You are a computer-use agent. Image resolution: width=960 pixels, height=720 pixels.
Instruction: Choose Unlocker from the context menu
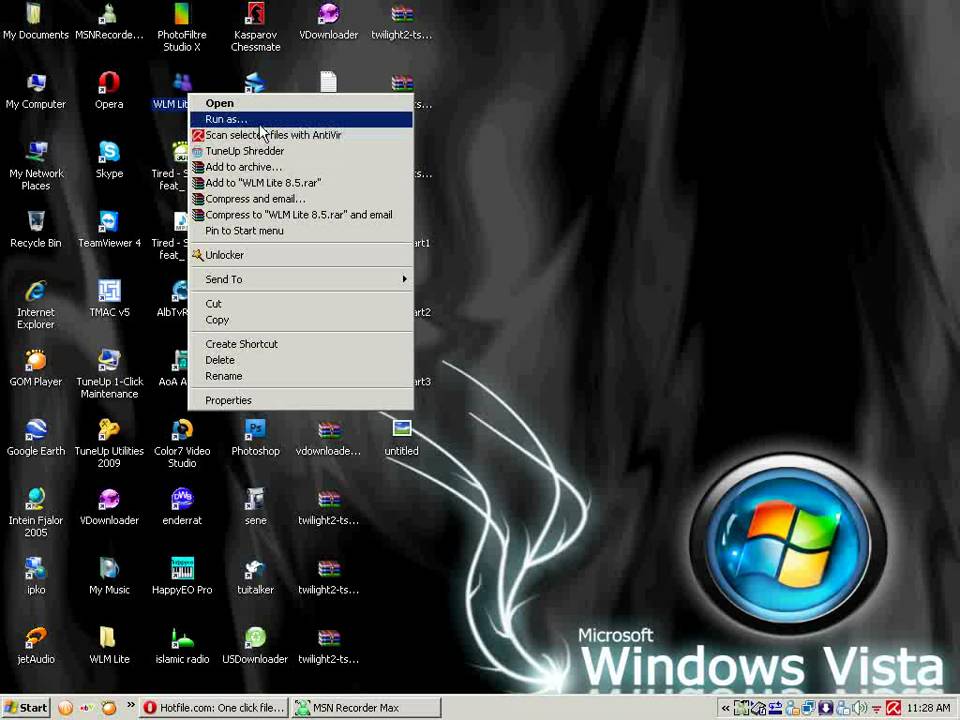[301, 255]
